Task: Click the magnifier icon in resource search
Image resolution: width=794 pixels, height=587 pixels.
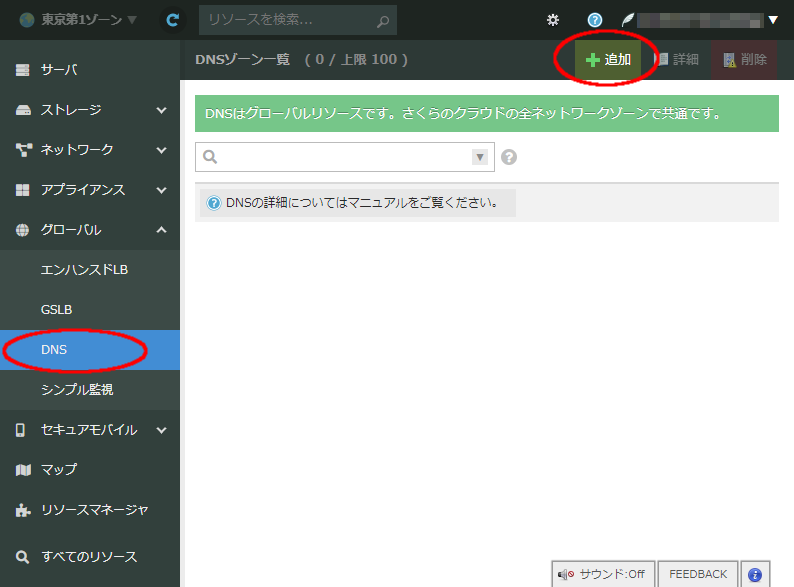Action: click(x=382, y=20)
